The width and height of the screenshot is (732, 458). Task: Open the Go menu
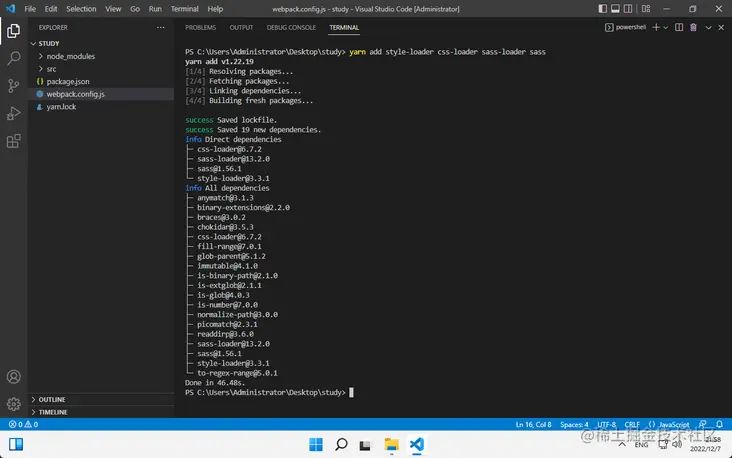click(135, 8)
